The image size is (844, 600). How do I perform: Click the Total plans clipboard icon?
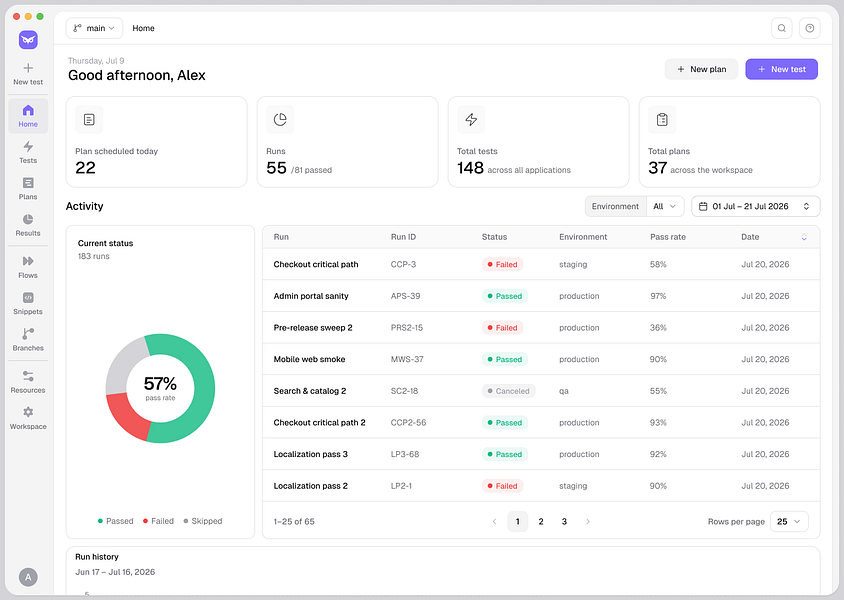(662, 119)
